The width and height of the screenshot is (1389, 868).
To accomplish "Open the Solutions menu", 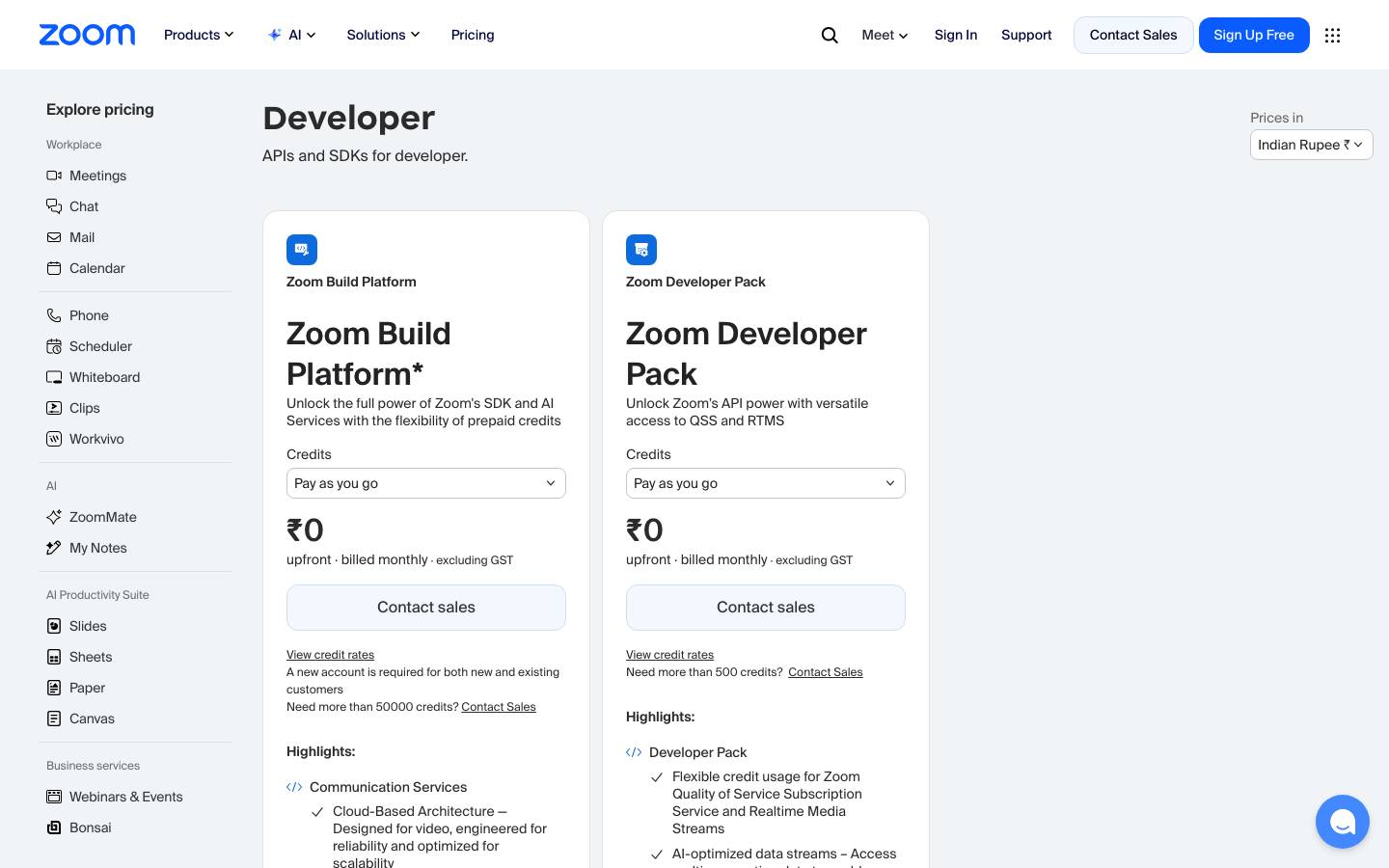I will tap(383, 35).
